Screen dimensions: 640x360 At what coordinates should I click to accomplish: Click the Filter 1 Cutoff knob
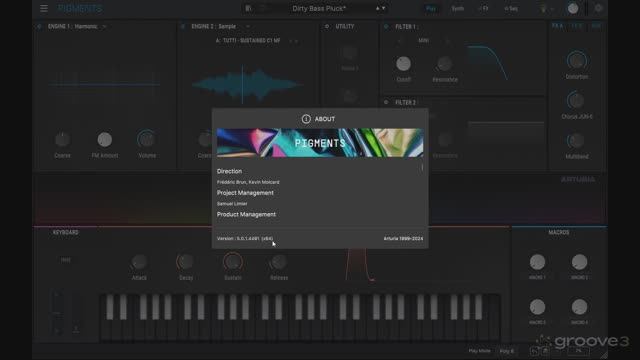point(403,64)
